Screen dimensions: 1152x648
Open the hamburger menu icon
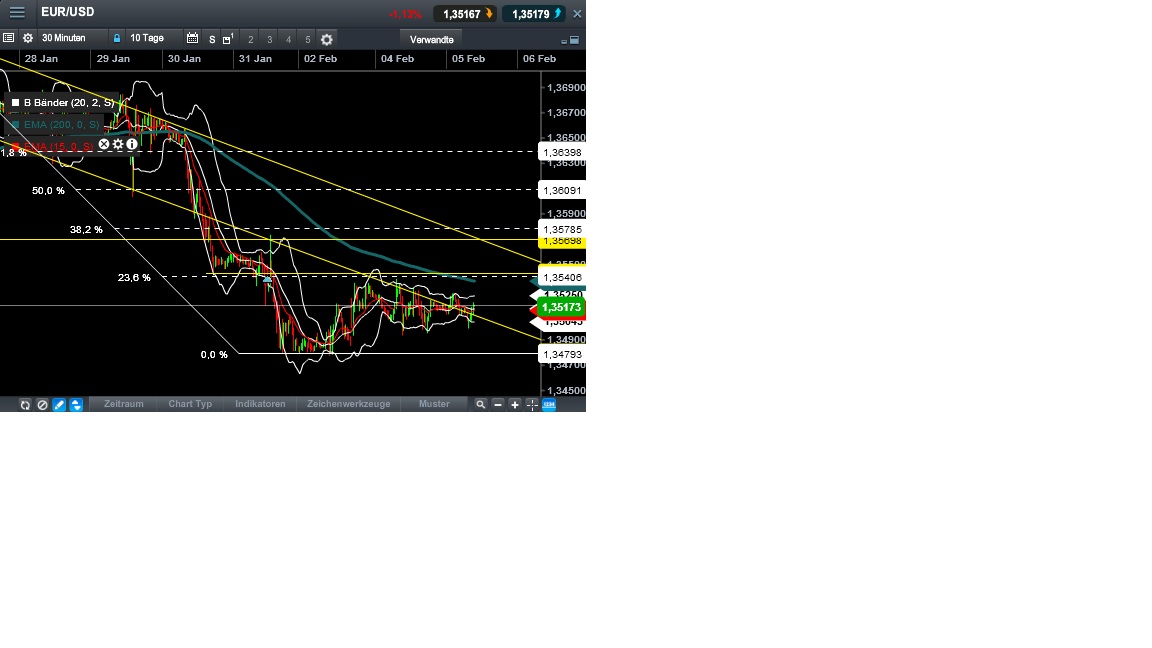point(16,13)
